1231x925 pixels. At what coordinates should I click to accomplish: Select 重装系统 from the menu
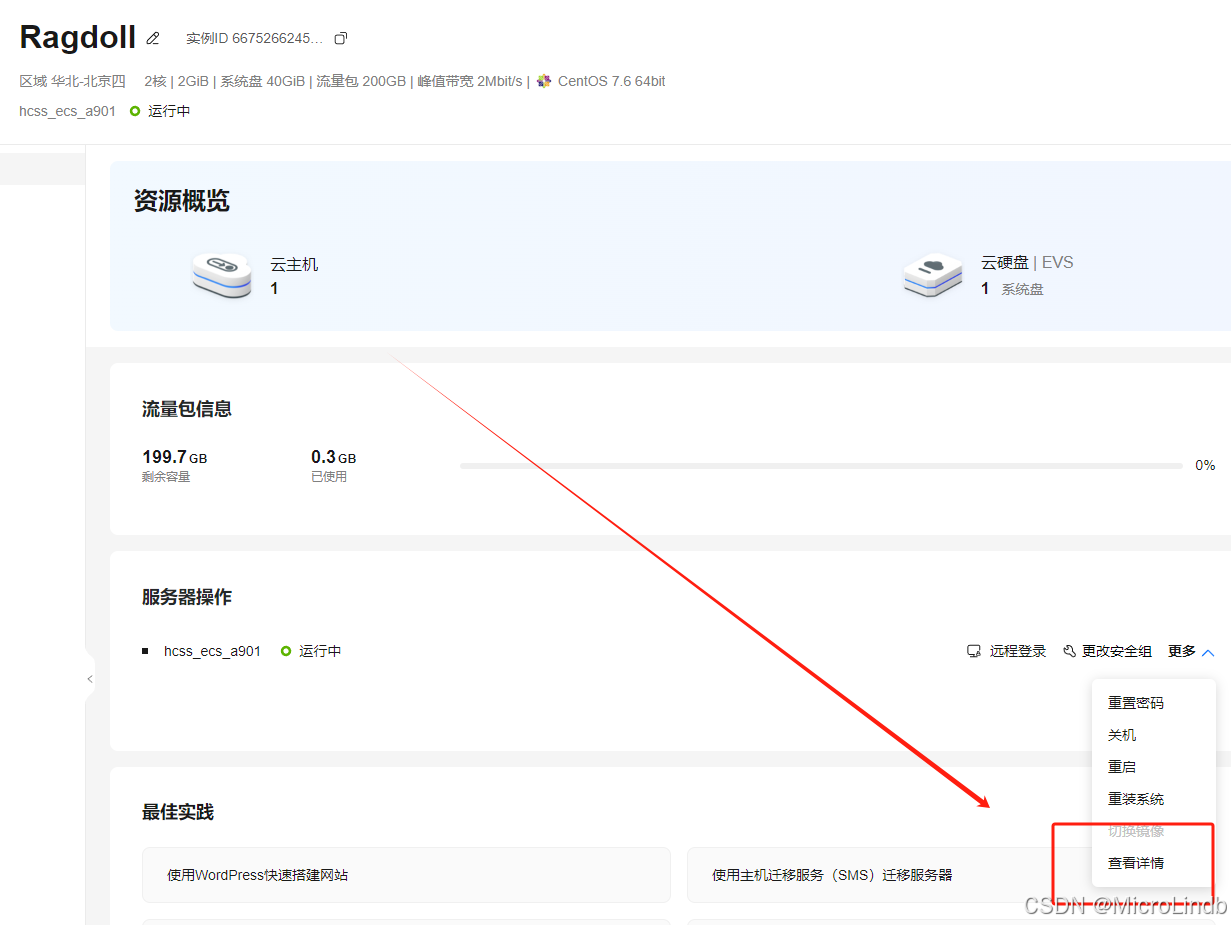(1154, 799)
